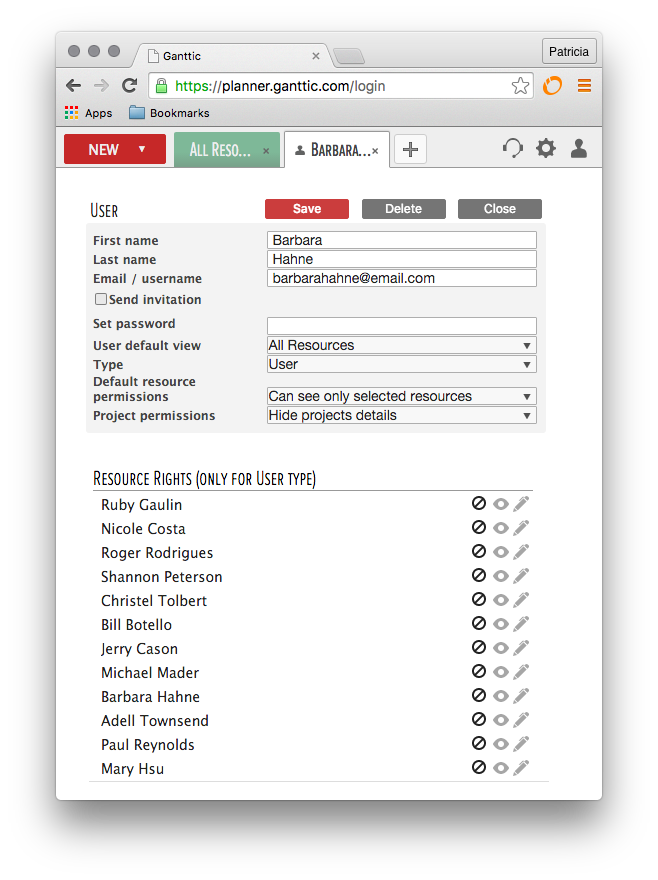The height and width of the screenshot is (880, 658).
Task: Set no access for Roger Rodrigues
Action: (478, 552)
